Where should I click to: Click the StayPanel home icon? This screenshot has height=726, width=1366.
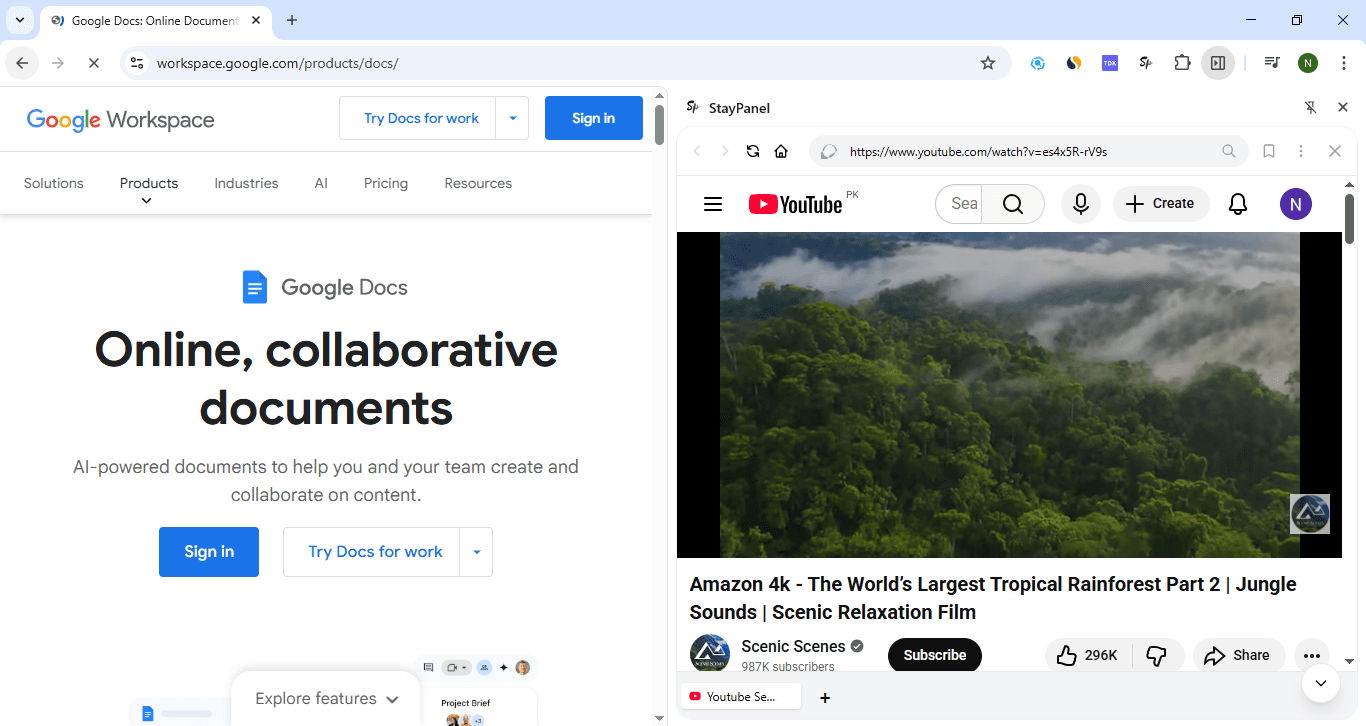pos(781,151)
